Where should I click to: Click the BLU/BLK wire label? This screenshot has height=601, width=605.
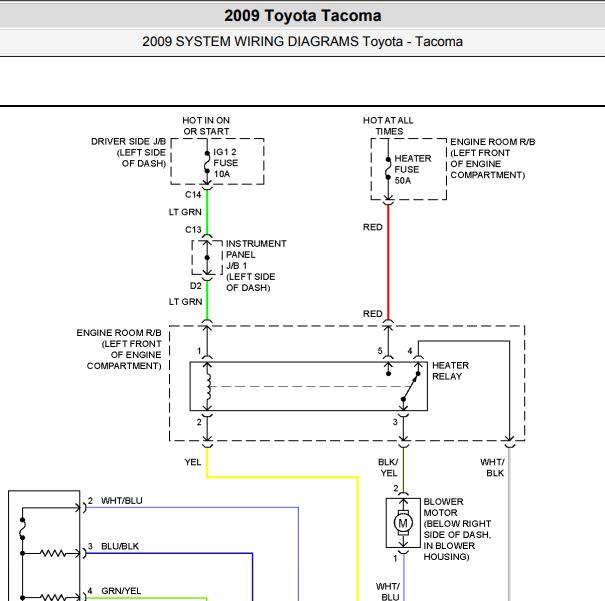[x=120, y=546]
